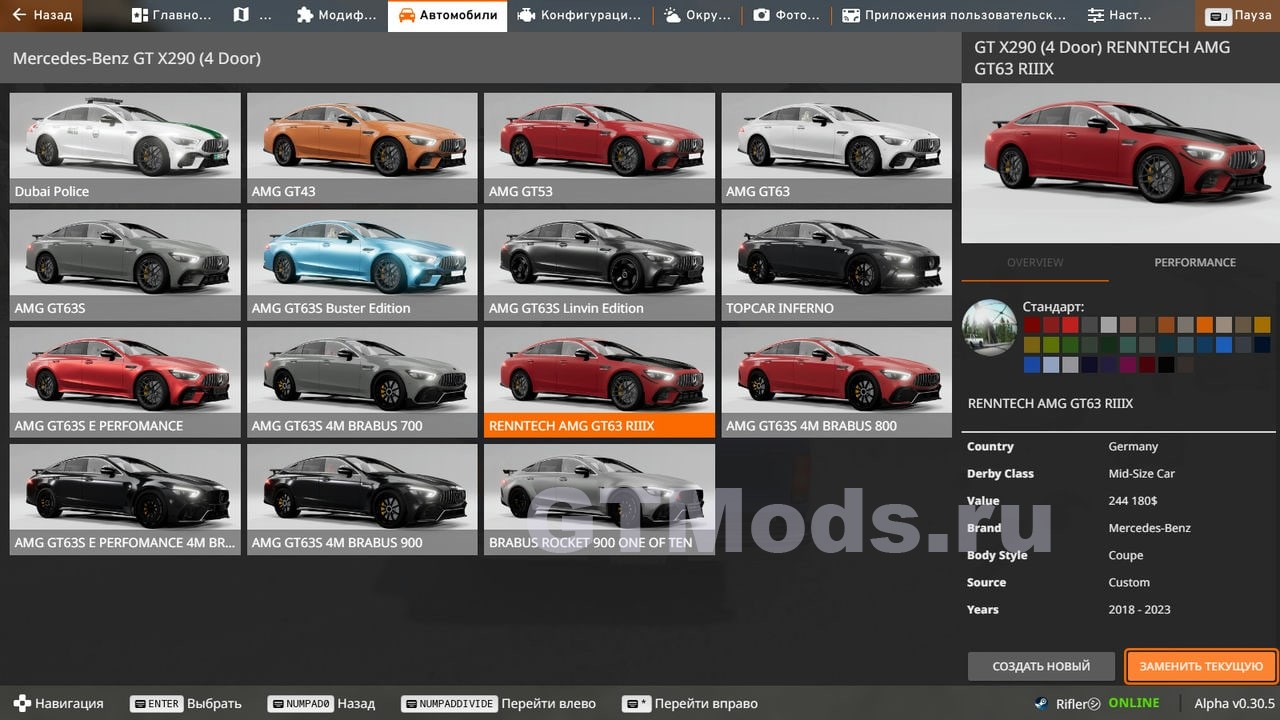Click the ЗАМЕНИТЬ ТЕКУЩУЮ button
Image resolution: width=1280 pixels, height=720 pixels.
coord(1201,666)
